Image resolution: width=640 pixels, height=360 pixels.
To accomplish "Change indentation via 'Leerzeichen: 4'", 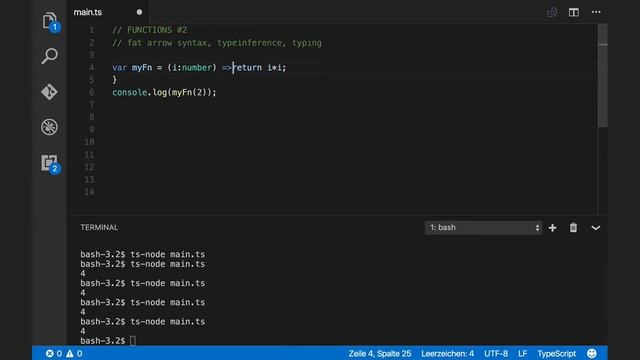I will (447, 353).
